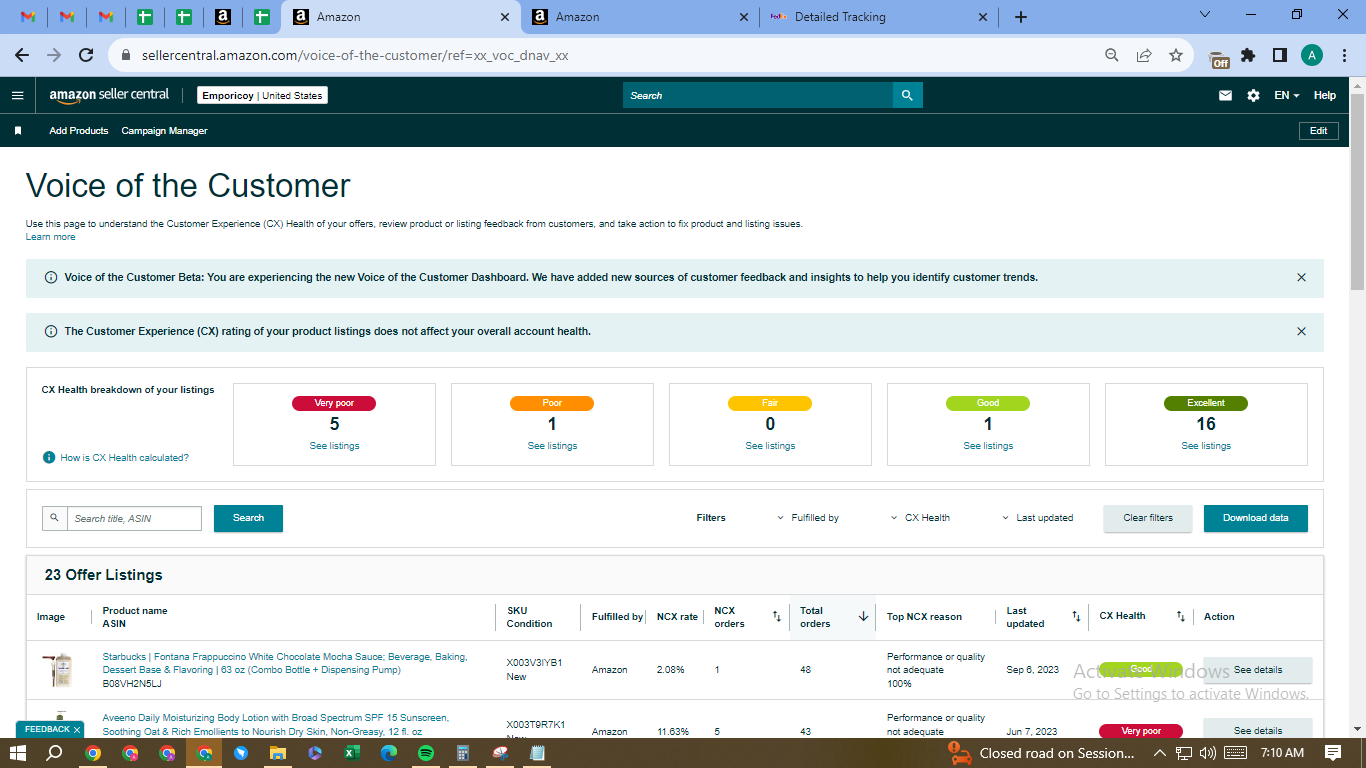This screenshot has height=768, width=1366.
Task: Click the Learn more link
Action: click(50, 237)
